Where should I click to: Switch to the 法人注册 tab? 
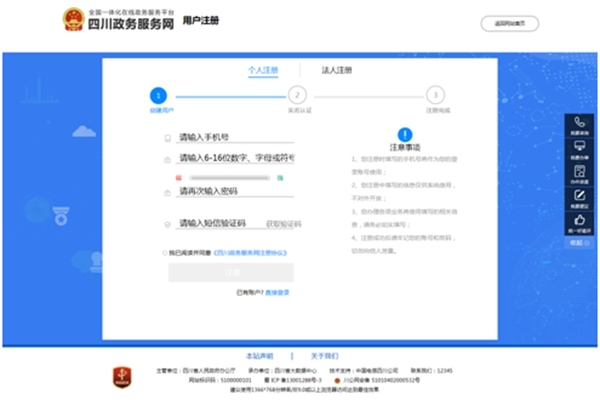tap(336, 70)
